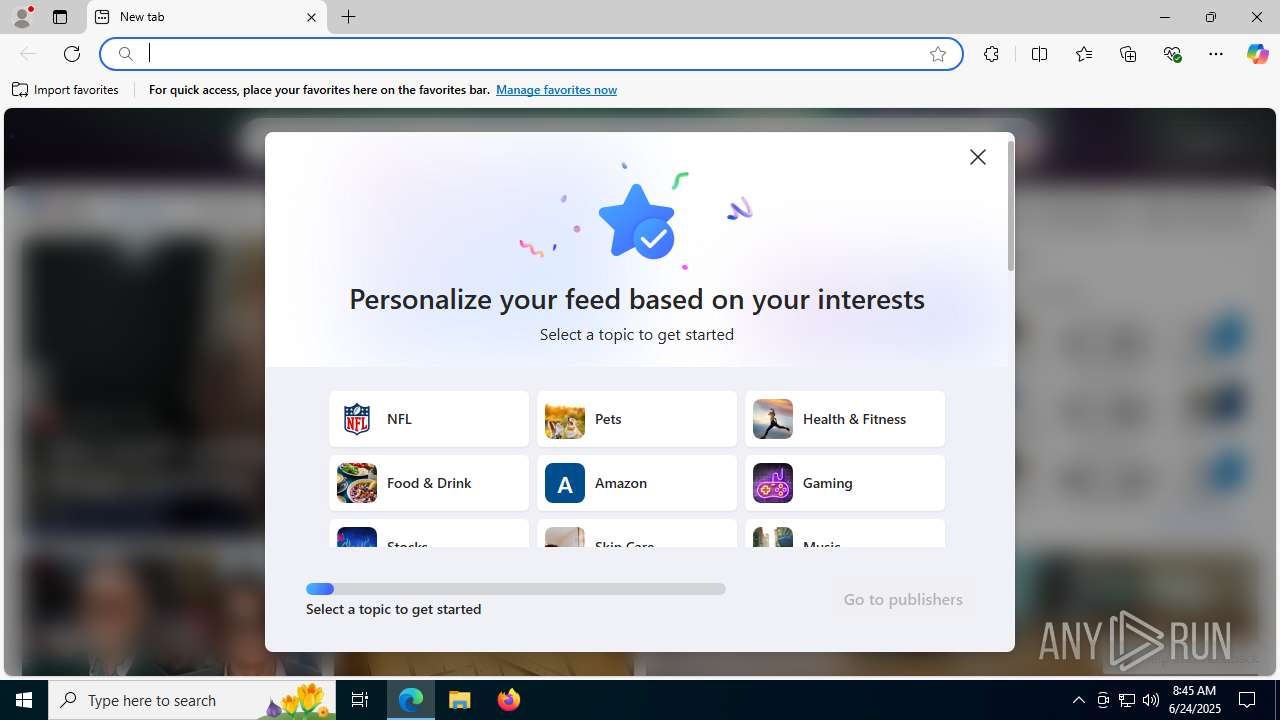Open Browser essentials
This screenshot has width=1280, height=720.
point(1172,54)
